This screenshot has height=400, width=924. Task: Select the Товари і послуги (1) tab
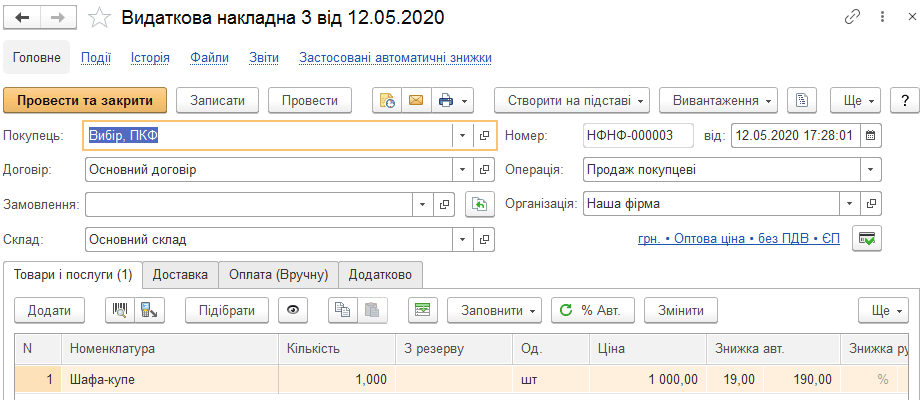(x=73, y=275)
